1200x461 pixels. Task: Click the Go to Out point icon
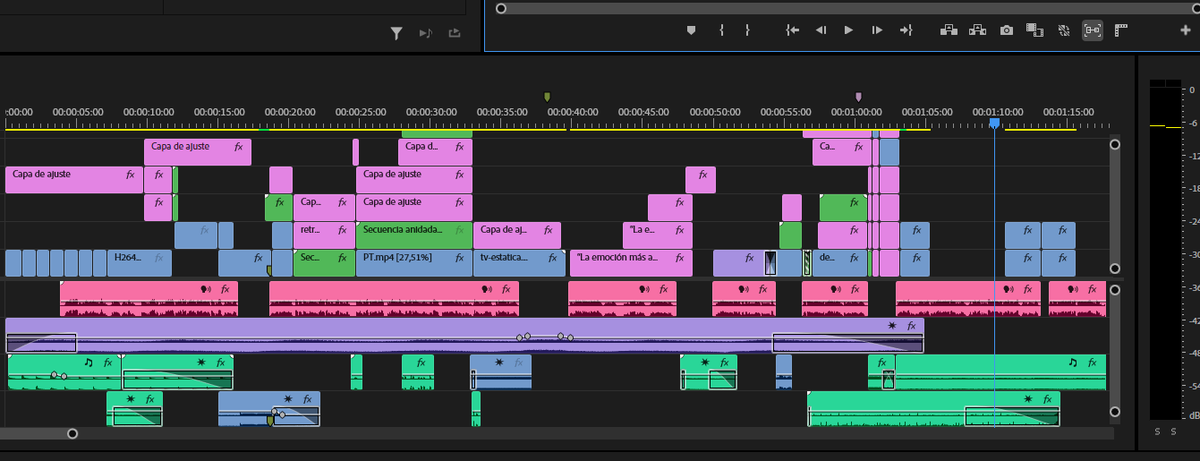pos(906,31)
